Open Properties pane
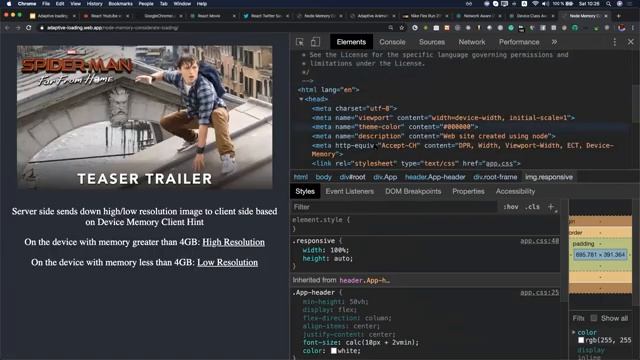640x360 pixels. click(468, 191)
